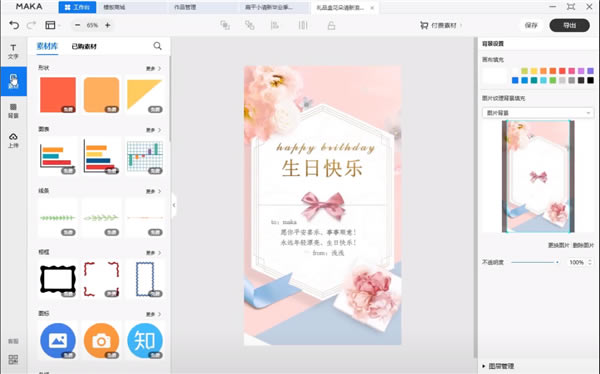
Task: Open the large white current fill swatch
Action: coord(494,75)
